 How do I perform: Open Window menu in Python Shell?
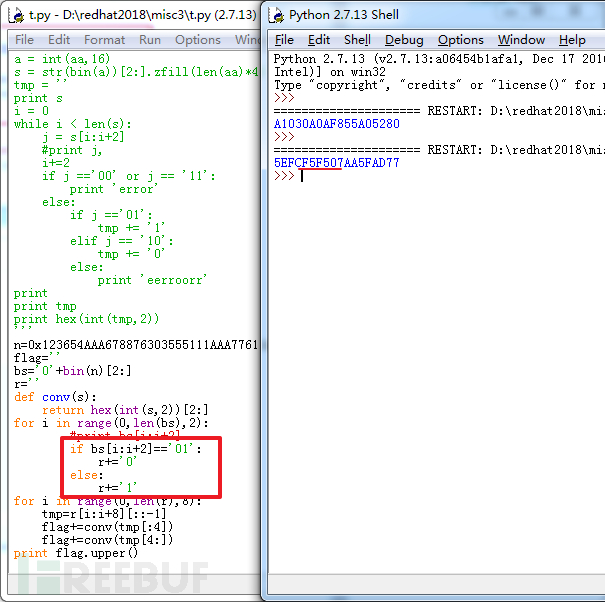[521, 40]
